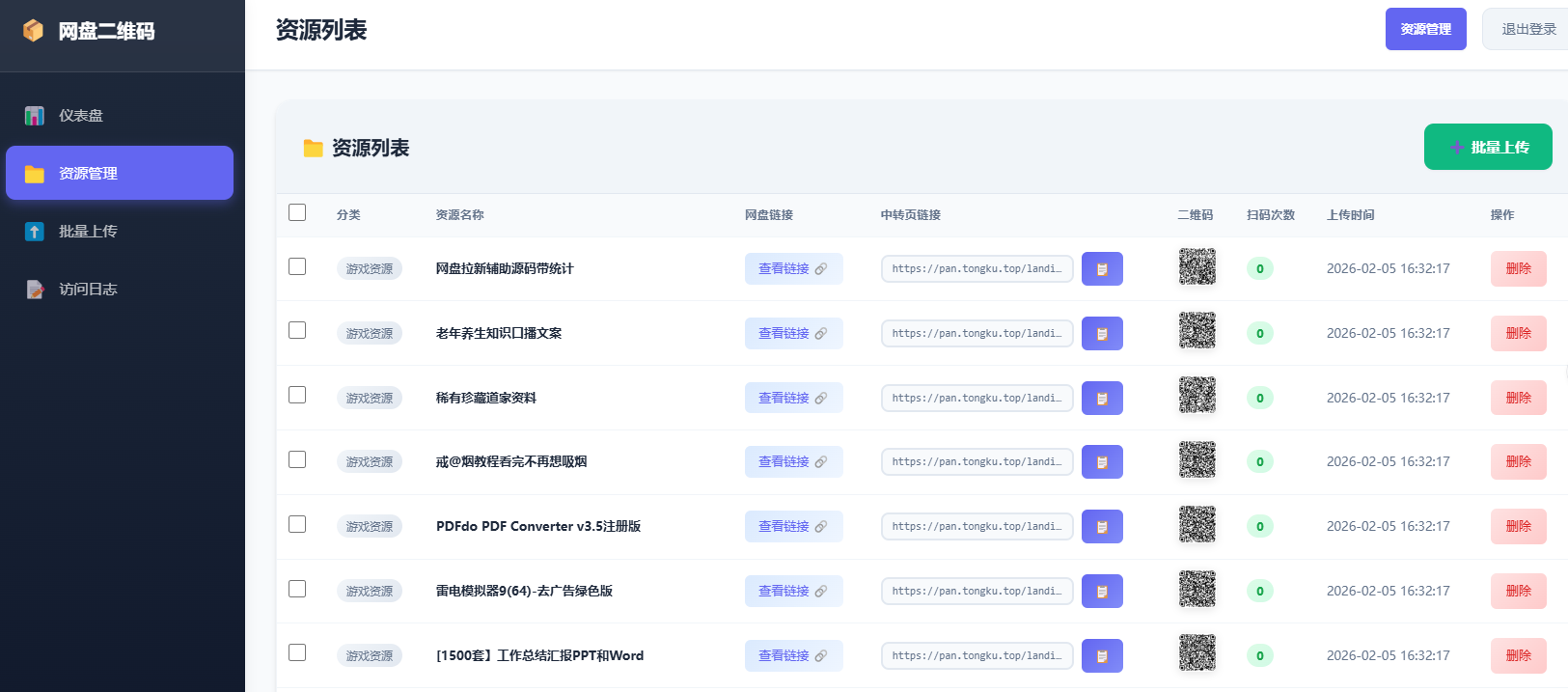Copy landing link for 戒@烟教程看完不再想吸烟
This screenshot has height=692, width=1568.
pos(1102,461)
